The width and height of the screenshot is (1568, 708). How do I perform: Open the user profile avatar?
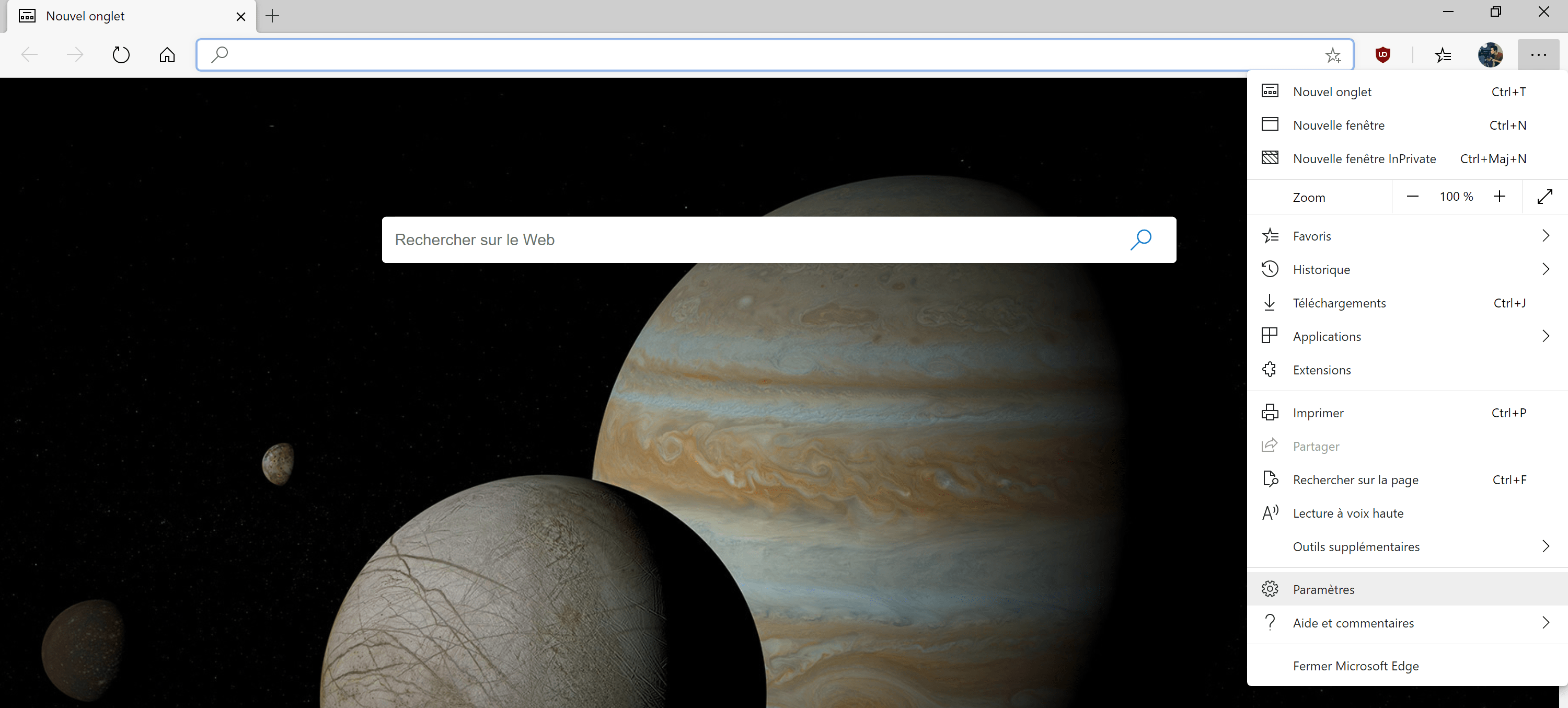(1490, 55)
